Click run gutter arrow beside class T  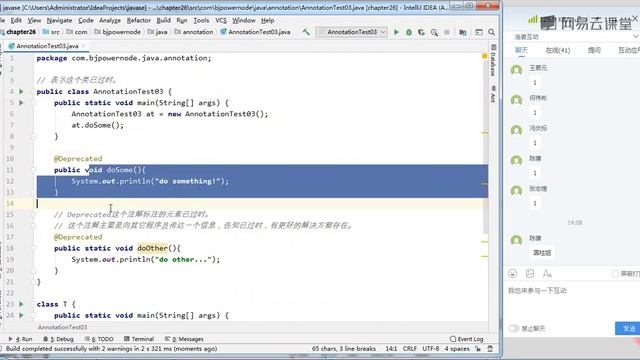click(21, 304)
